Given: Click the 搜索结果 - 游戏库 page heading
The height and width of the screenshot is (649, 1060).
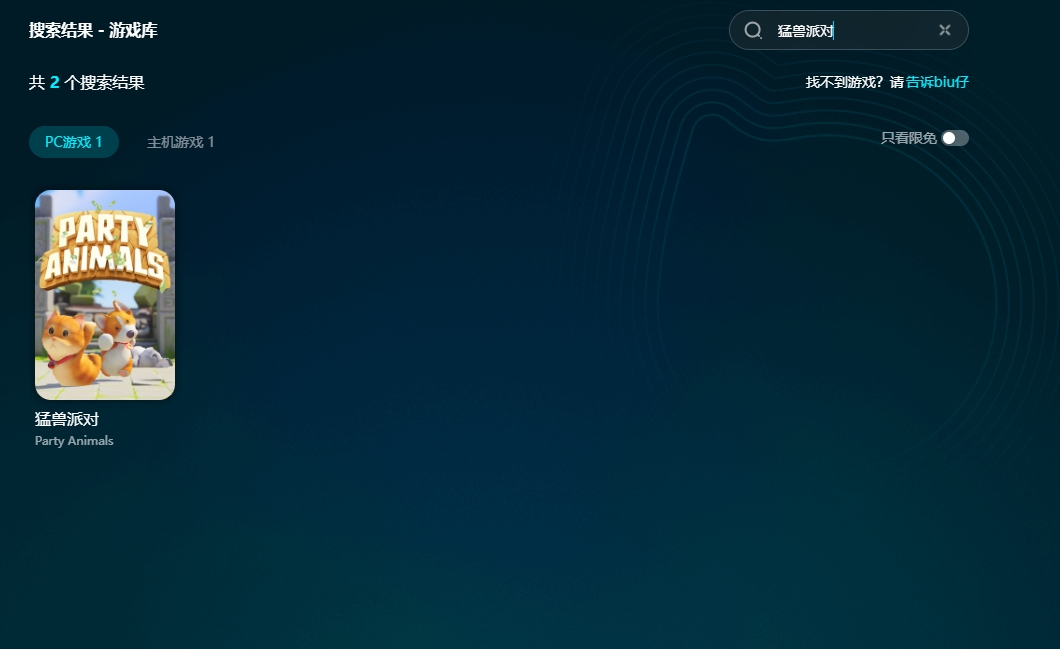Looking at the screenshot, I should (x=93, y=30).
